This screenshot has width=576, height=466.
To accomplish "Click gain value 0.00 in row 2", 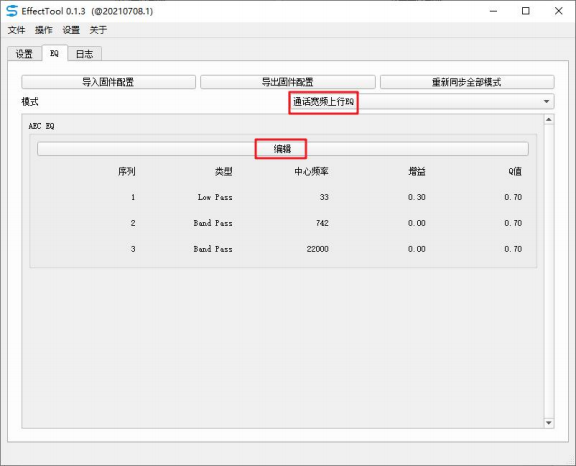I will (x=417, y=223).
